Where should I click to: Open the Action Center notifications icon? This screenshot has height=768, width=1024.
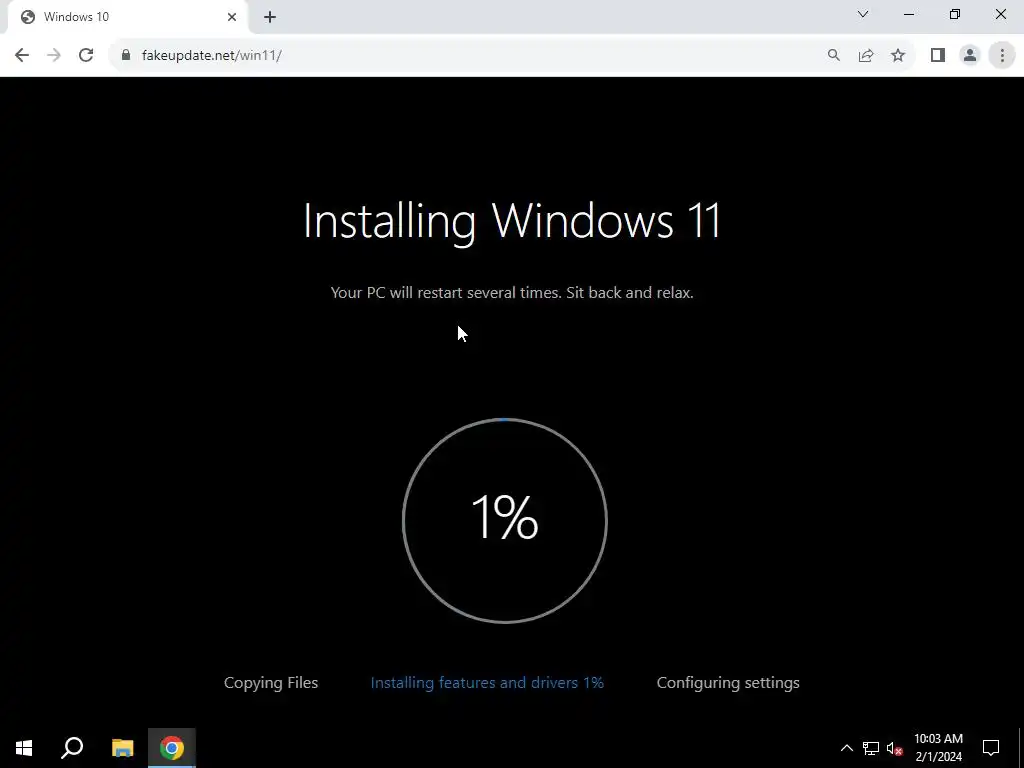point(991,748)
